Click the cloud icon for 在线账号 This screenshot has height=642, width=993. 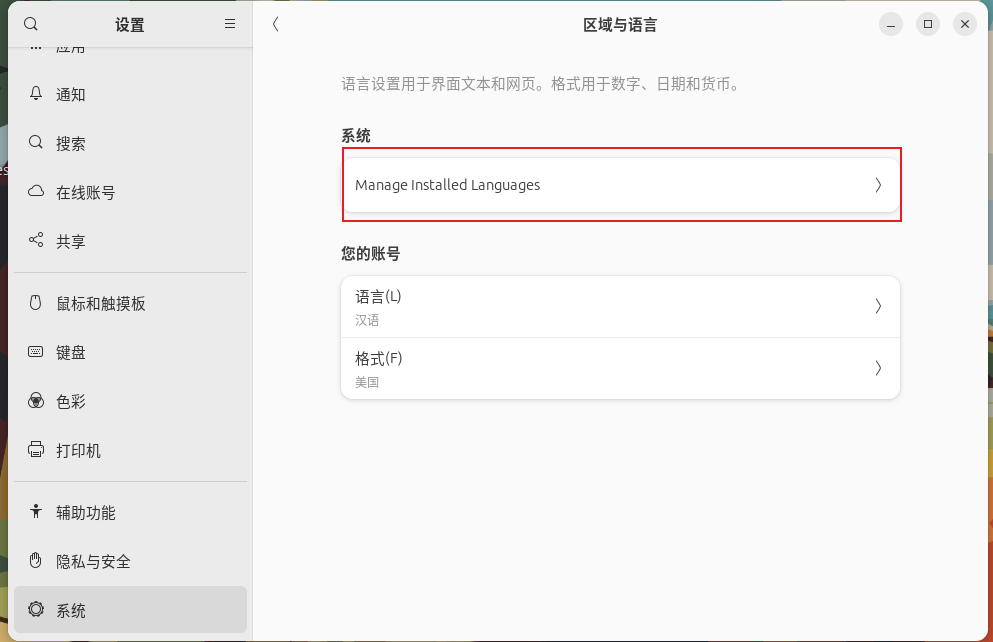tap(36, 192)
